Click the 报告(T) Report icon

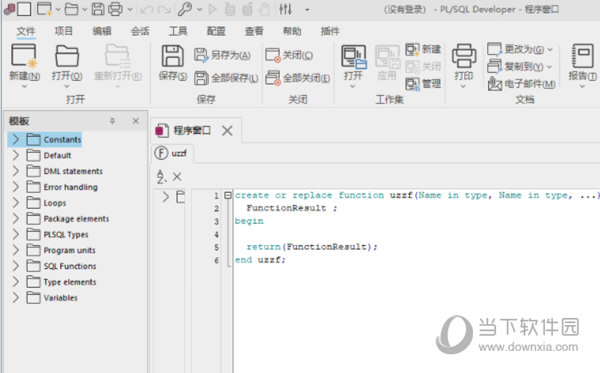coord(582,56)
